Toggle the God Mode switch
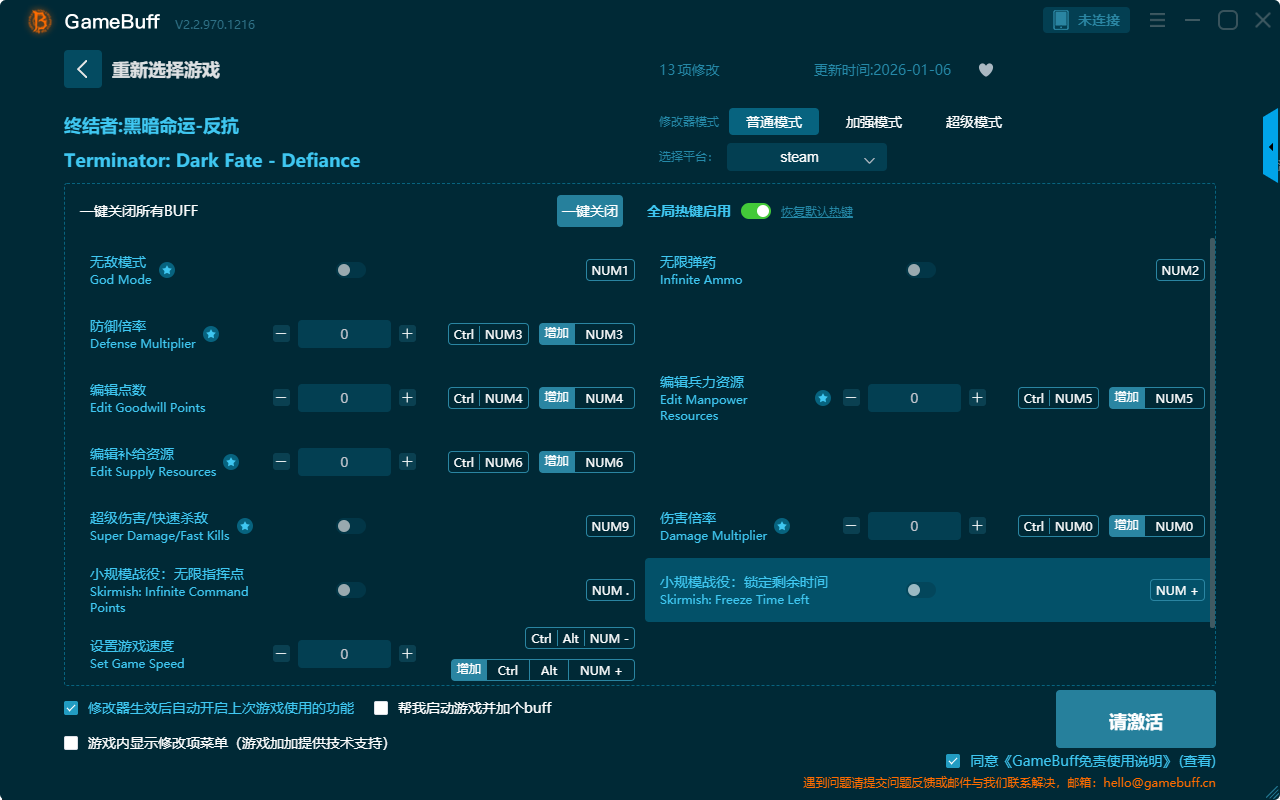The image size is (1280, 800). pos(351,270)
